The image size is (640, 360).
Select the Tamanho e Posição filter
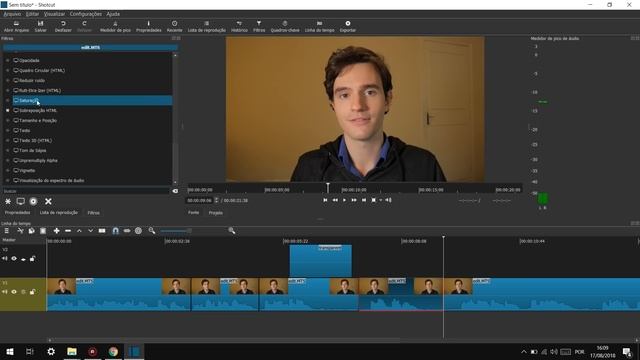coord(92,120)
